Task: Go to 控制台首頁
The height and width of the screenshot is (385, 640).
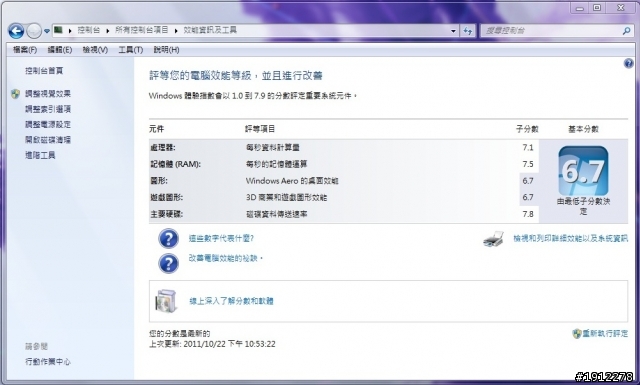Action: 44,71
